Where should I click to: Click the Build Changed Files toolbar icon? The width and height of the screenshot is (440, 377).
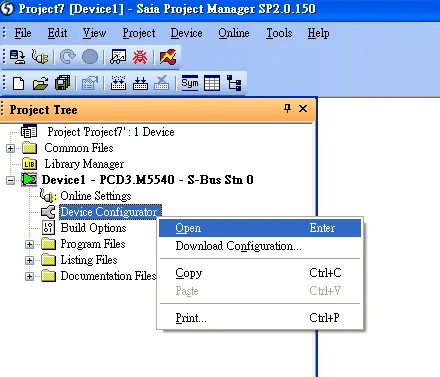[x=140, y=83]
